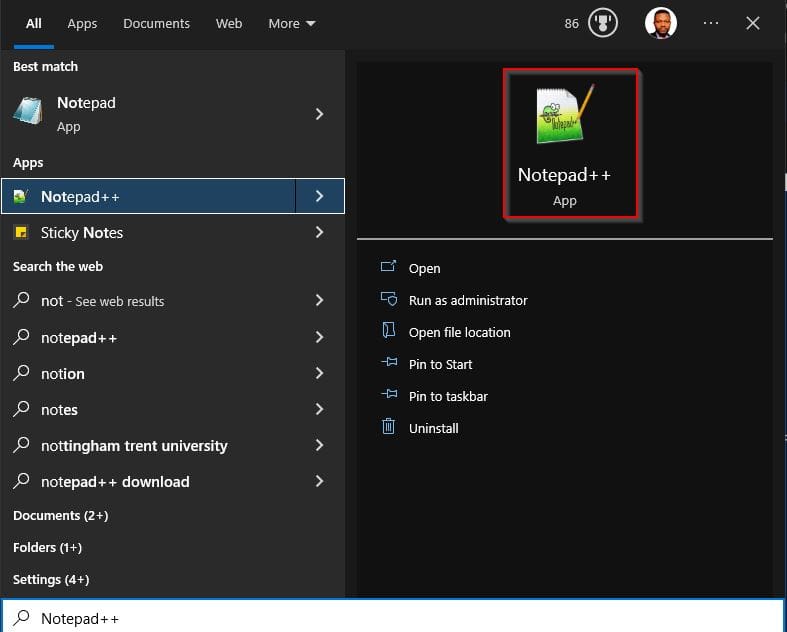Expand the Notepad best match arrow
The height and width of the screenshot is (632, 787).
pos(319,114)
